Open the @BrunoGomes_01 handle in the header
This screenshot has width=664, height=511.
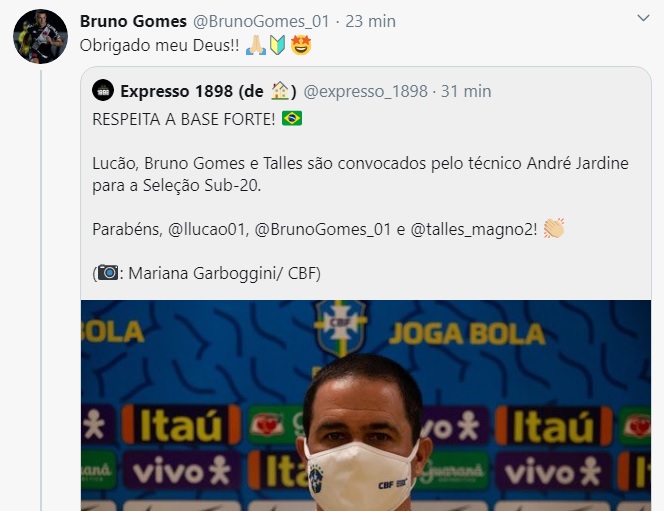(261, 21)
